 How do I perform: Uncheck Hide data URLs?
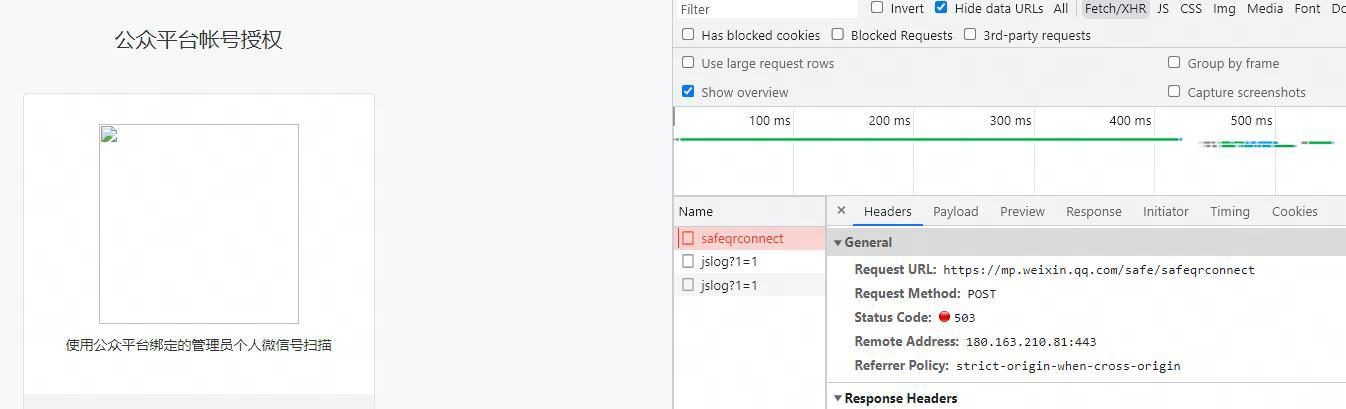pyautogui.click(x=941, y=7)
